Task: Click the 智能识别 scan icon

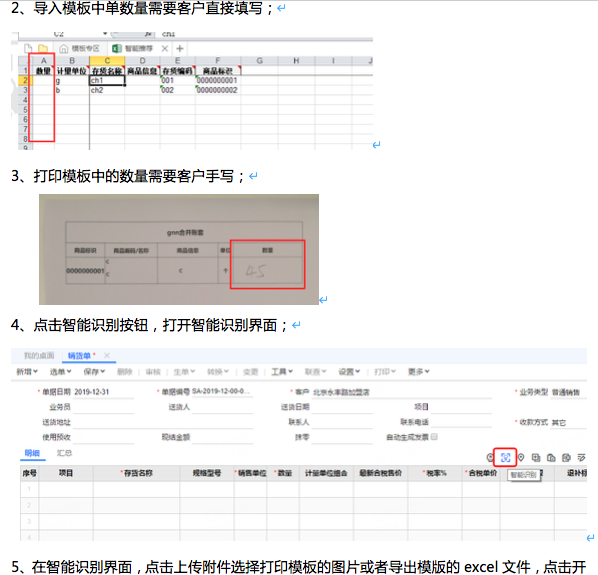Action: tap(505, 458)
